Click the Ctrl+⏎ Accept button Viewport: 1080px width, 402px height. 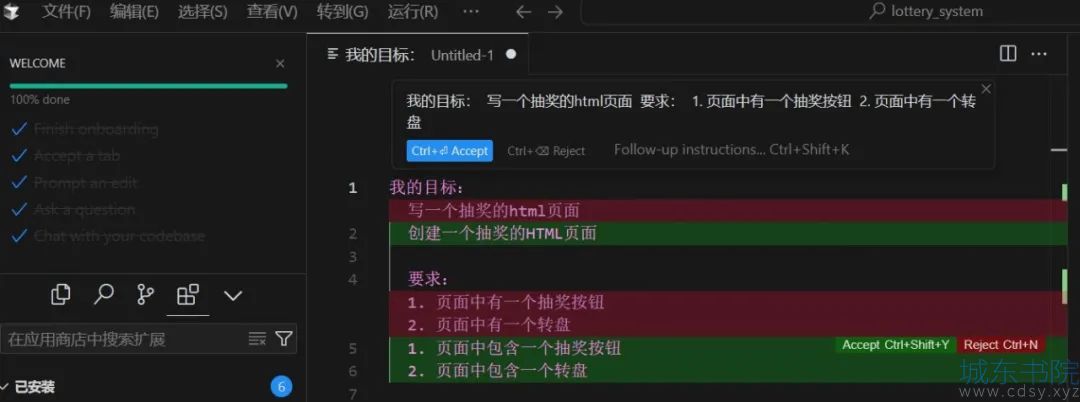click(450, 151)
